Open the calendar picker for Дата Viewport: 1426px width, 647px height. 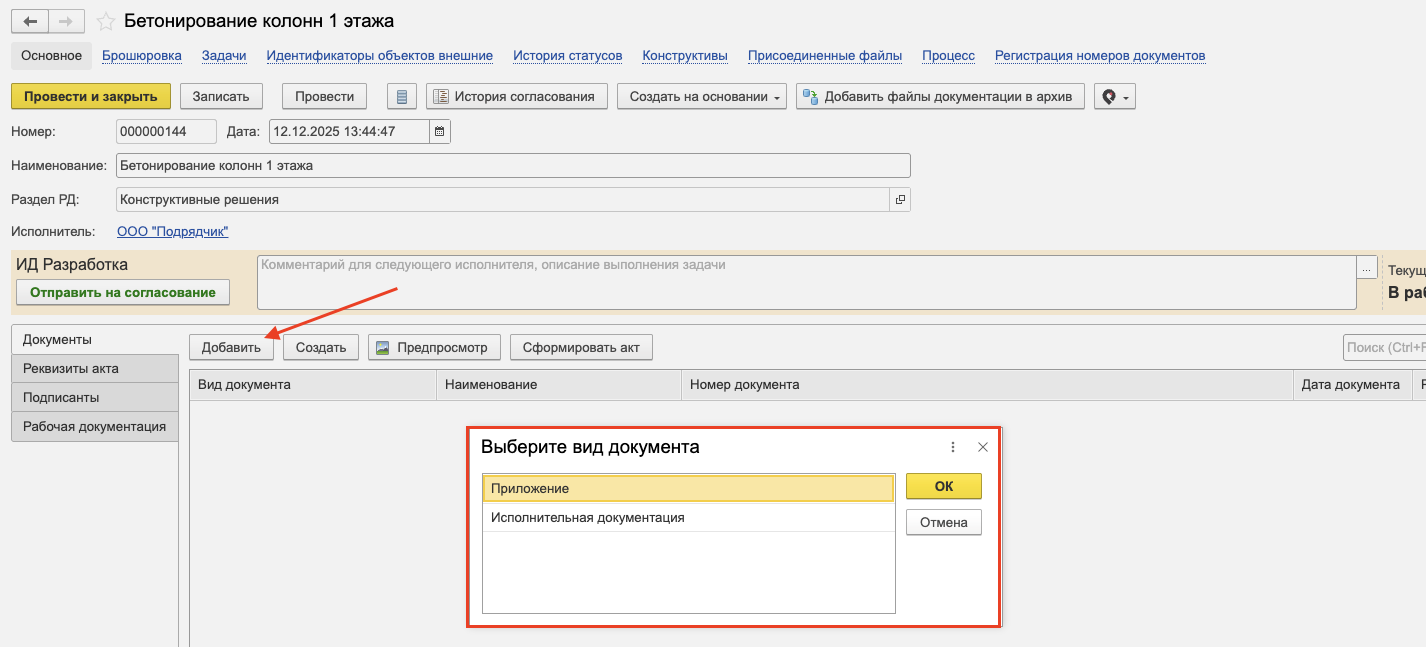coord(440,131)
